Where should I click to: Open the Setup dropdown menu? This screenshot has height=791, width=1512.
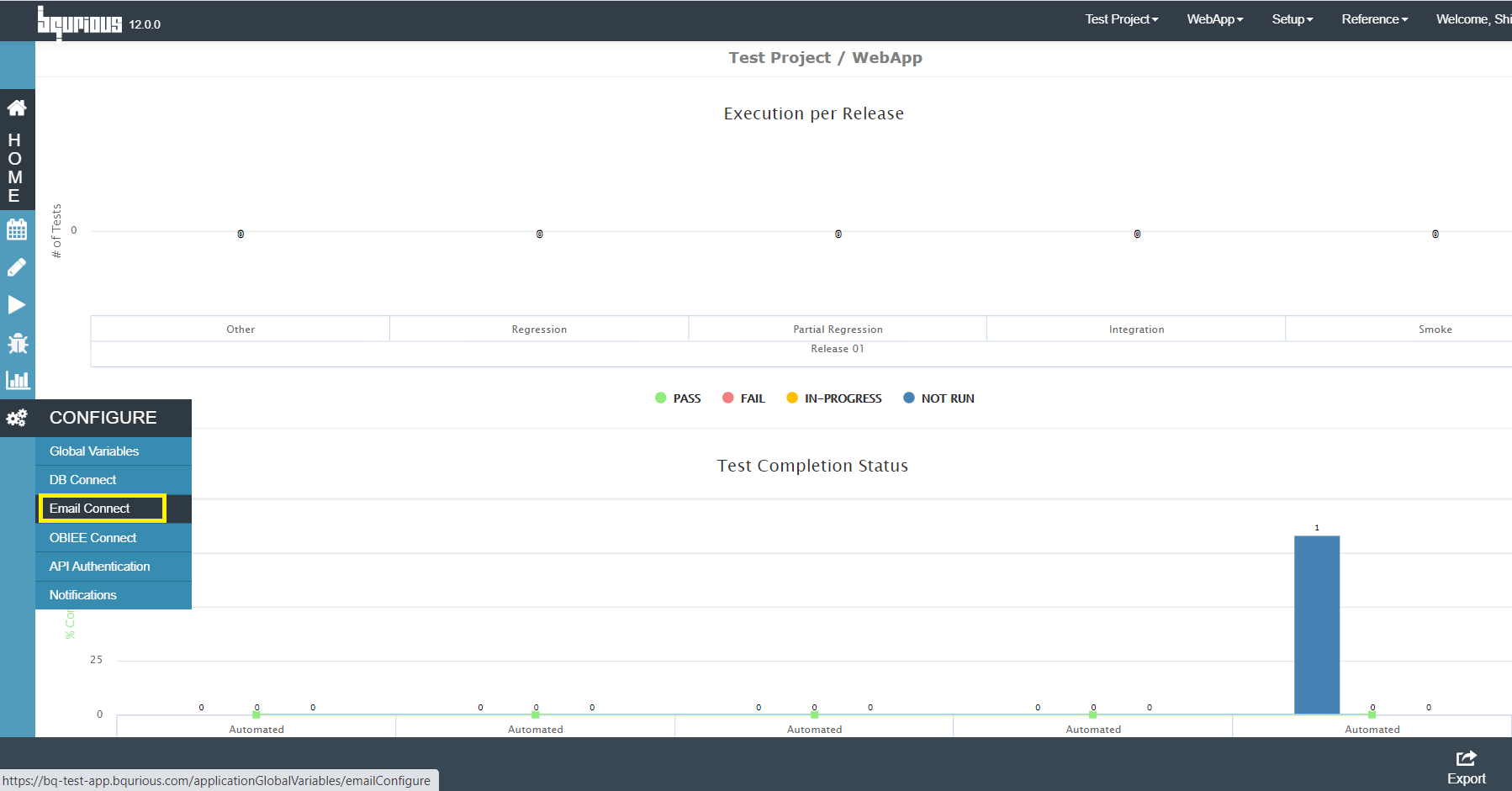[1292, 19]
